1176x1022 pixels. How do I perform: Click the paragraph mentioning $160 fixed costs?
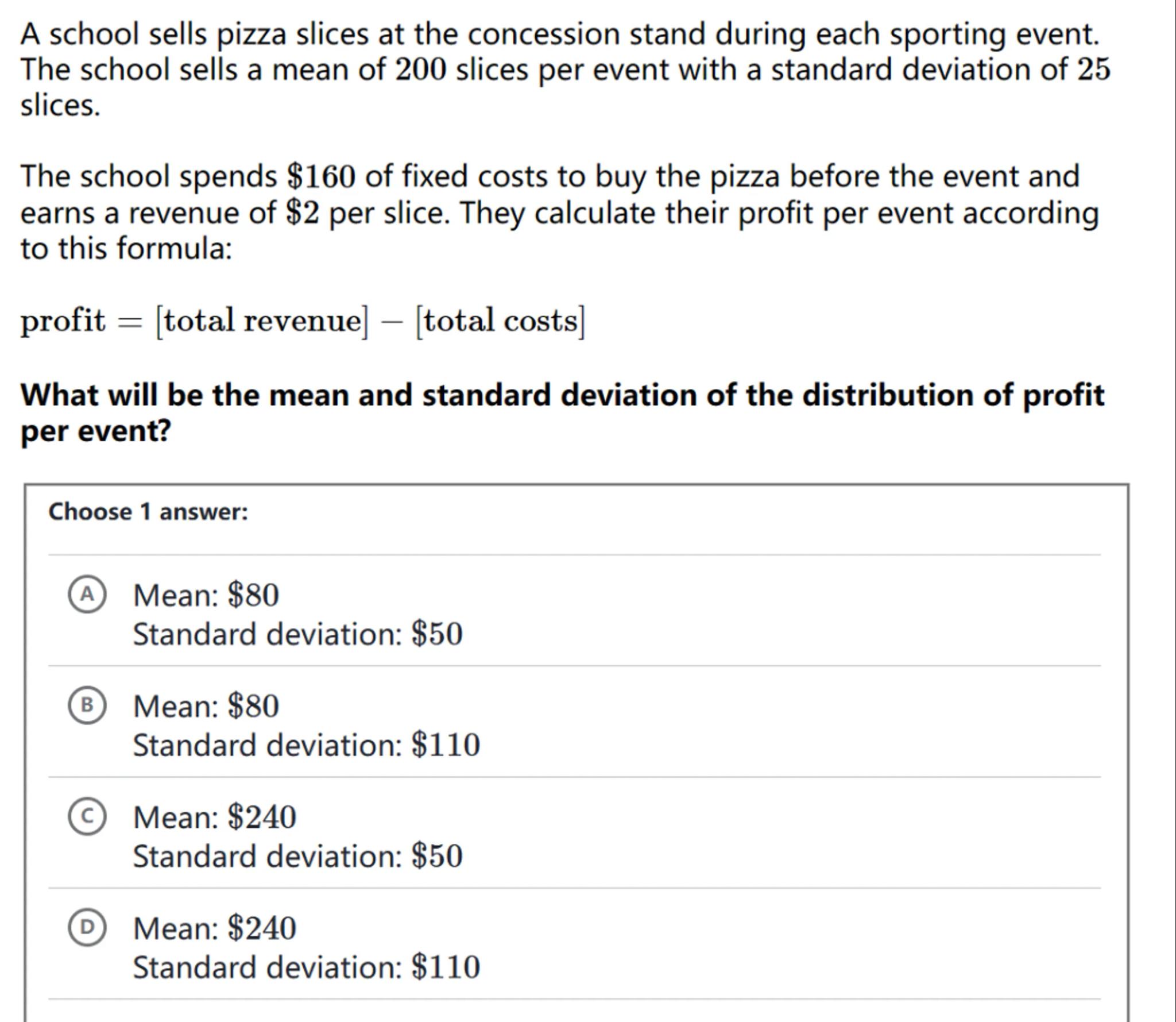(559, 212)
